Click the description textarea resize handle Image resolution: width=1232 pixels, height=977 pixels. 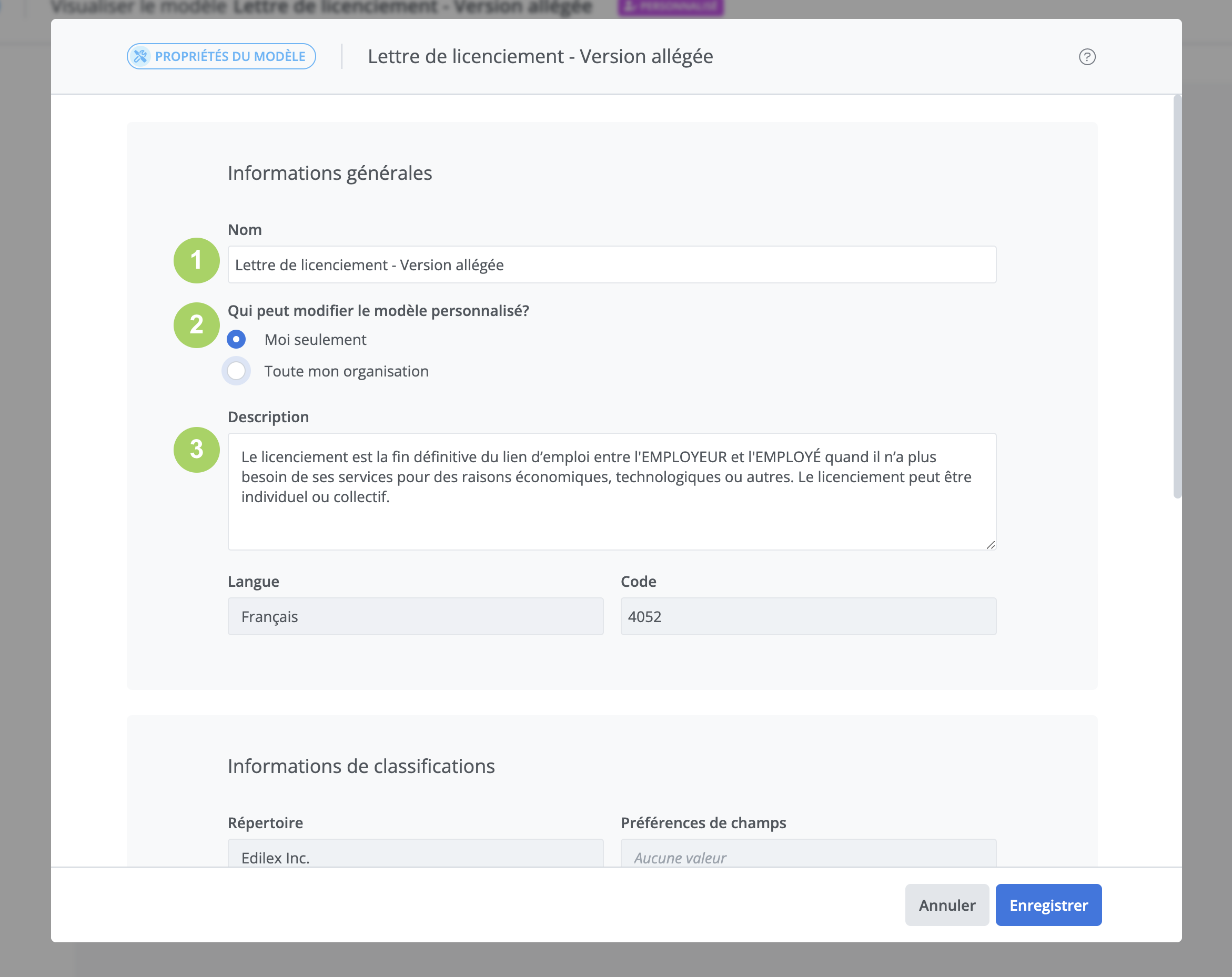[991, 545]
